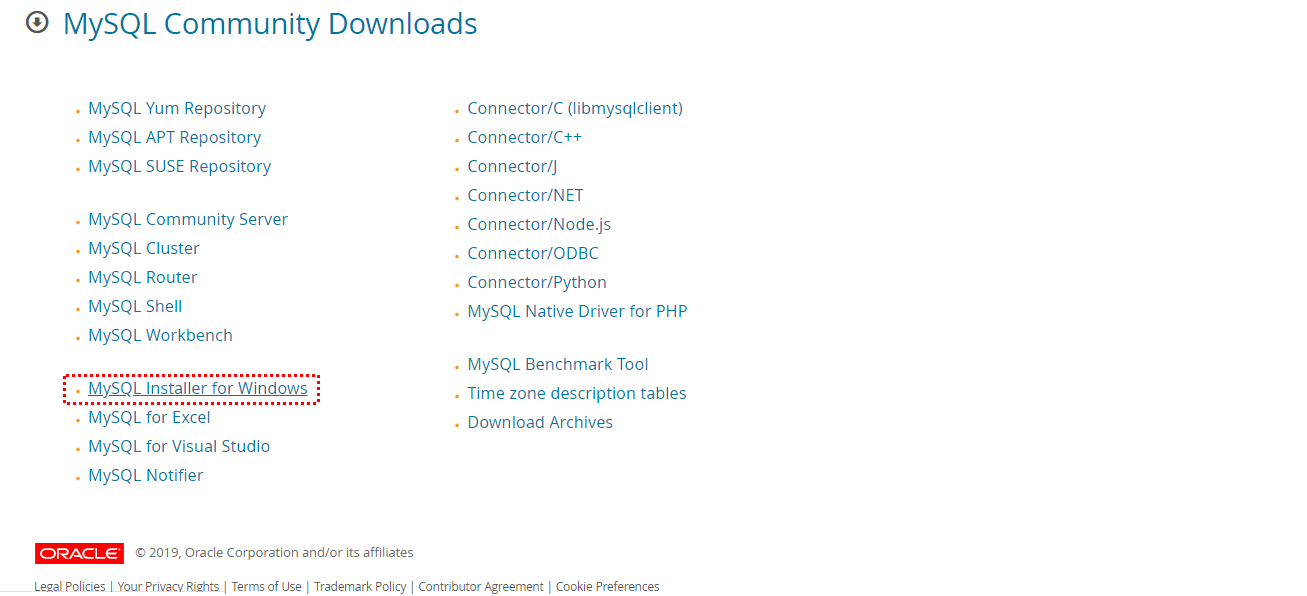
Task: Open the Connector/ODBC link
Action: (533, 253)
